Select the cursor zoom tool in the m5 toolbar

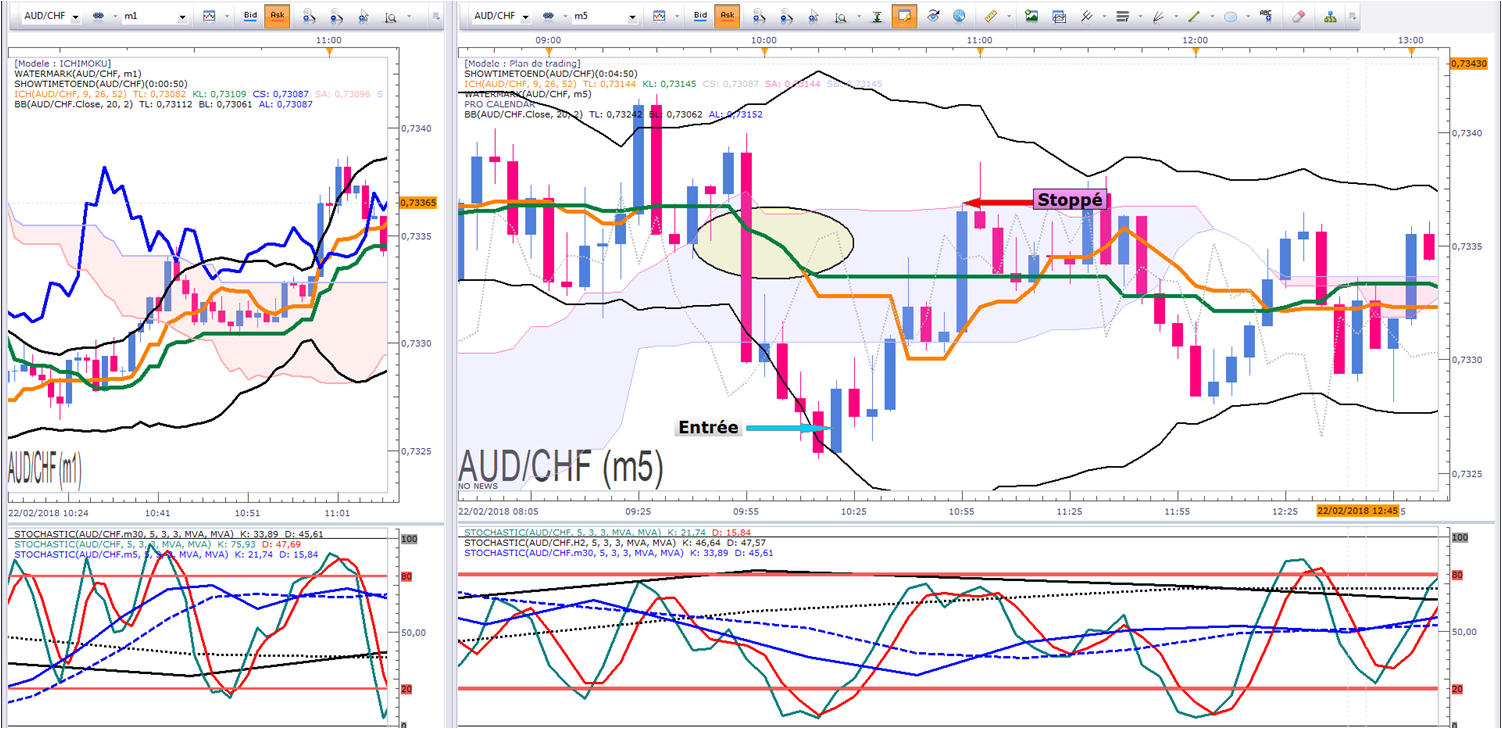click(x=813, y=16)
